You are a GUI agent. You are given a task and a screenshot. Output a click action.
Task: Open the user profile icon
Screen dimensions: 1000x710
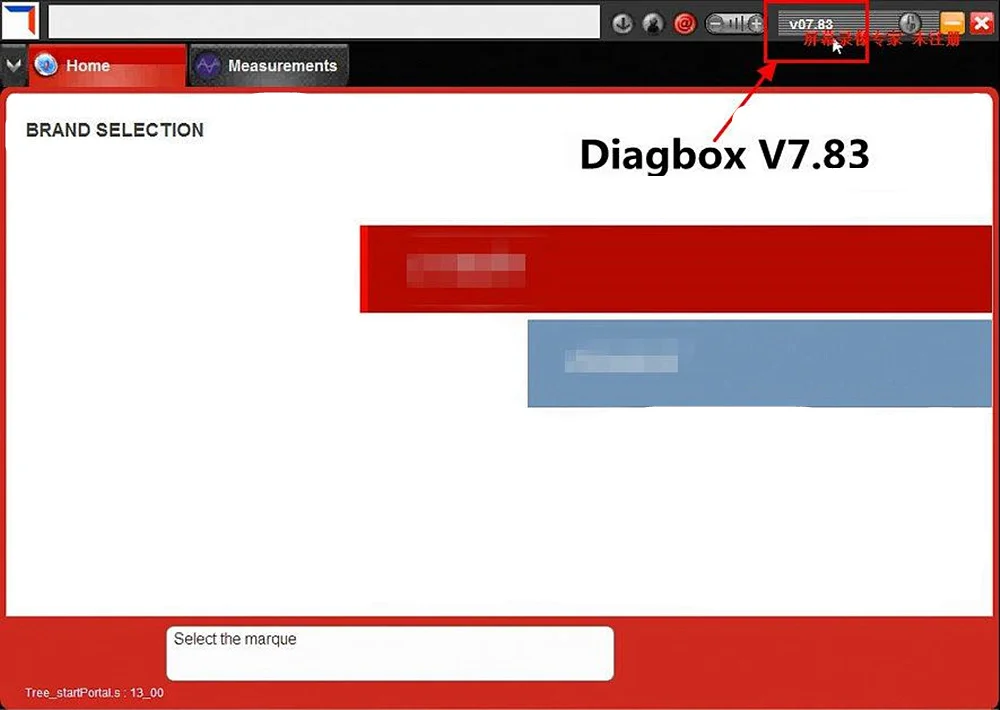tap(652, 24)
